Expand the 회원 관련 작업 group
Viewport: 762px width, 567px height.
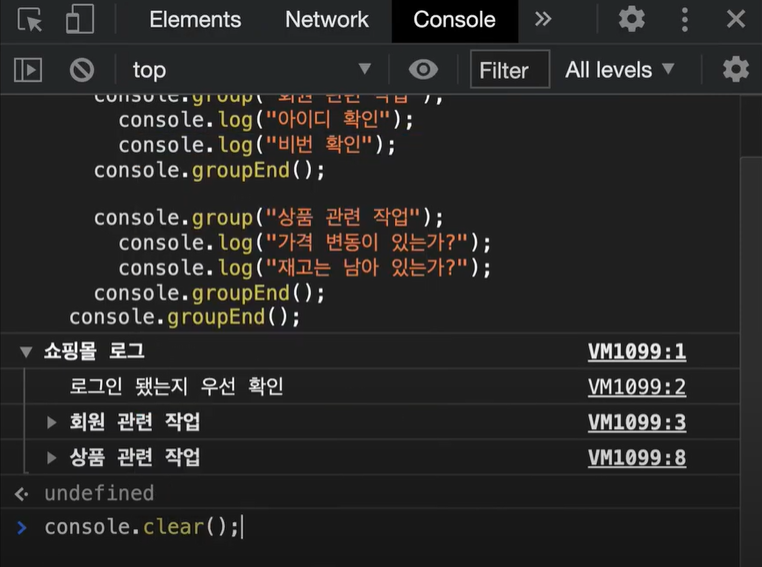pyautogui.click(x=51, y=422)
